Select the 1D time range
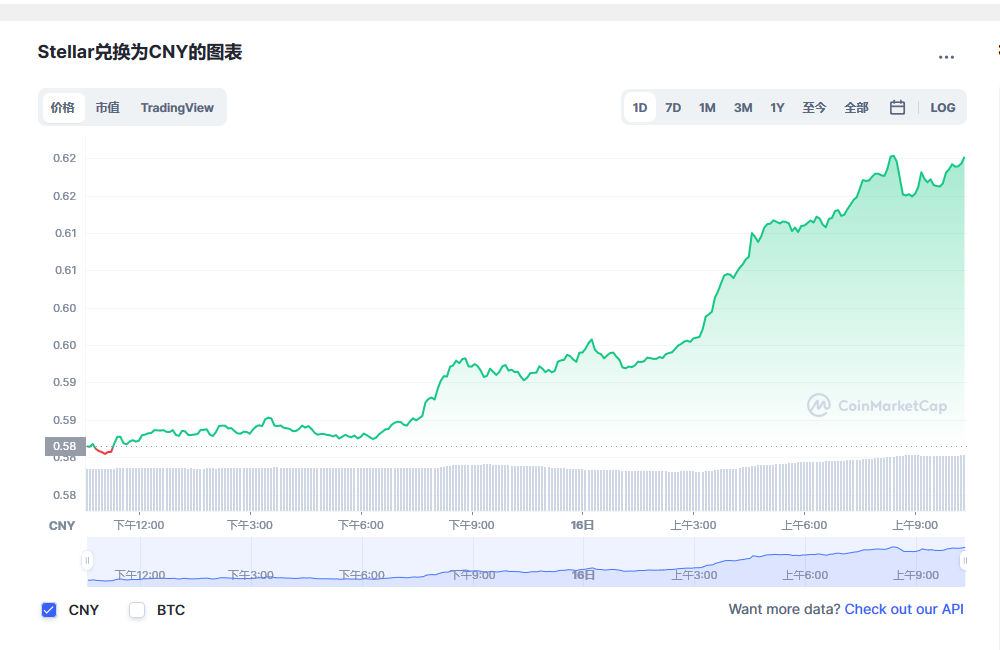 (640, 107)
